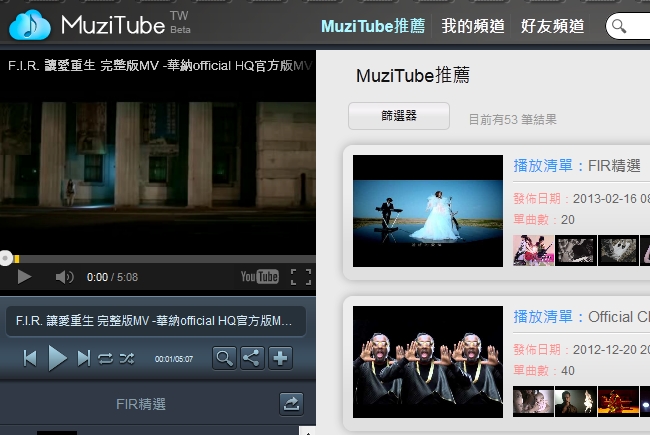Skip to the next track
The height and width of the screenshot is (435, 650).
(x=84, y=358)
